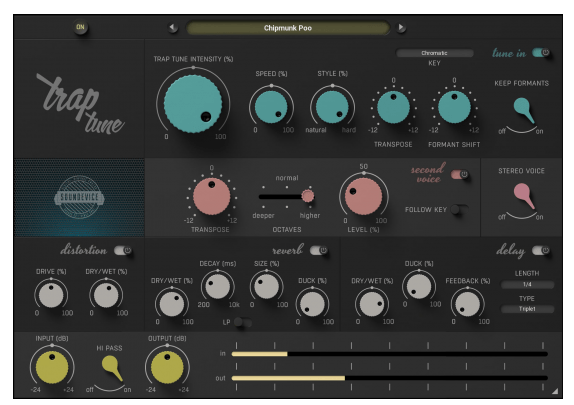This screenshot has width=574, height=405.
Task: Click the Trap Tune Intensity knob
Action: (193, 104)
